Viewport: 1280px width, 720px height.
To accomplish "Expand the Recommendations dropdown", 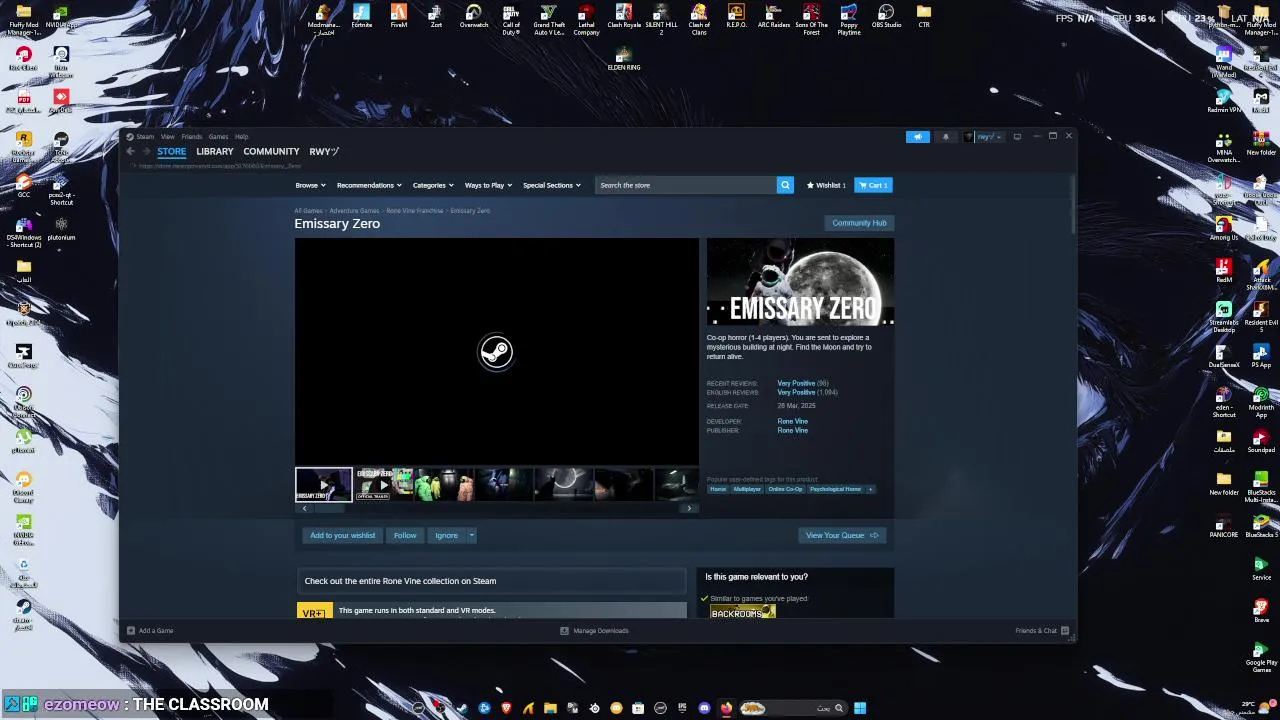I will (x=369, y=185).
